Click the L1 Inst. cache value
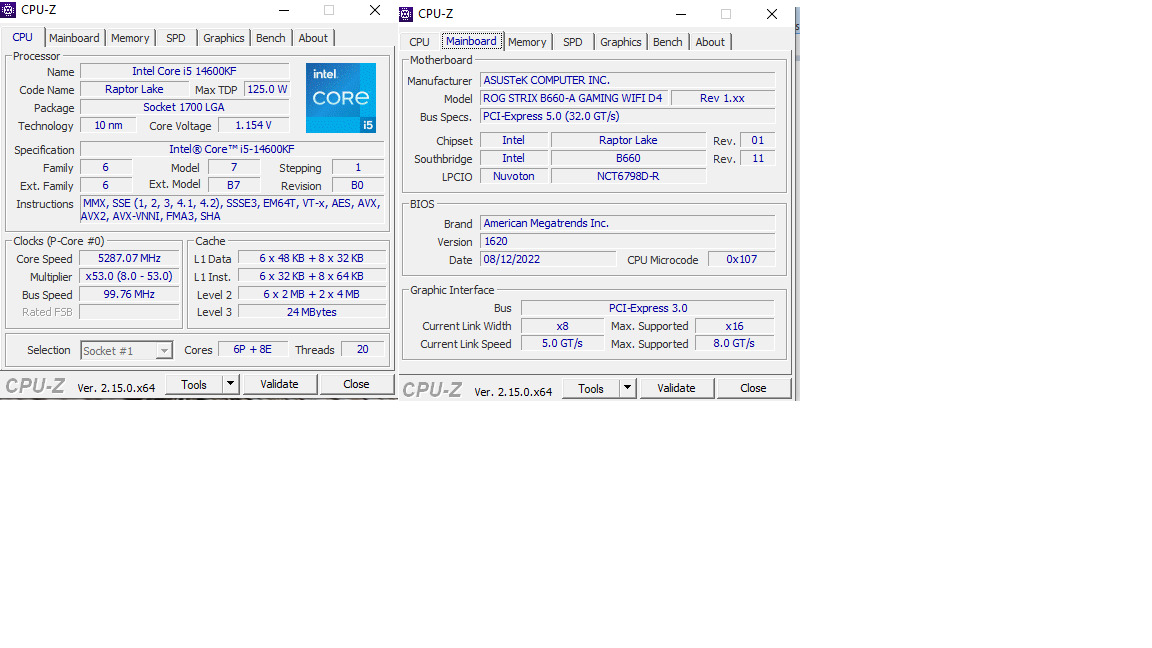The height and width of the screenshot is (648, 1152). click(312, 276)
